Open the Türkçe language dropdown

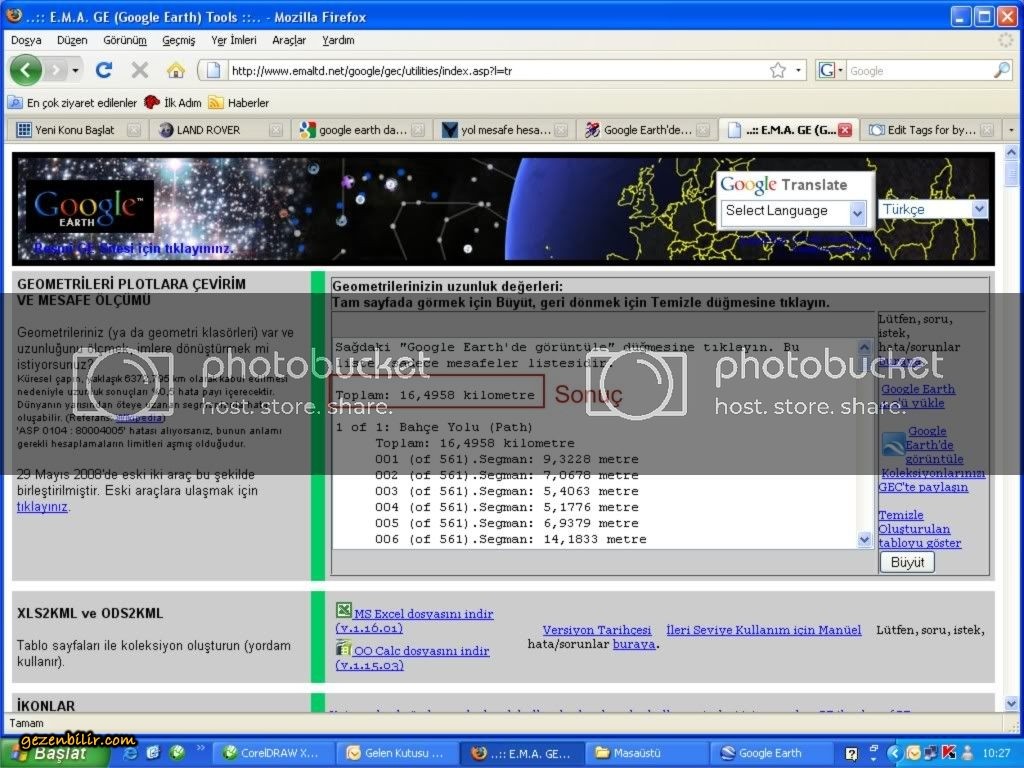click(x=933, y=210)
